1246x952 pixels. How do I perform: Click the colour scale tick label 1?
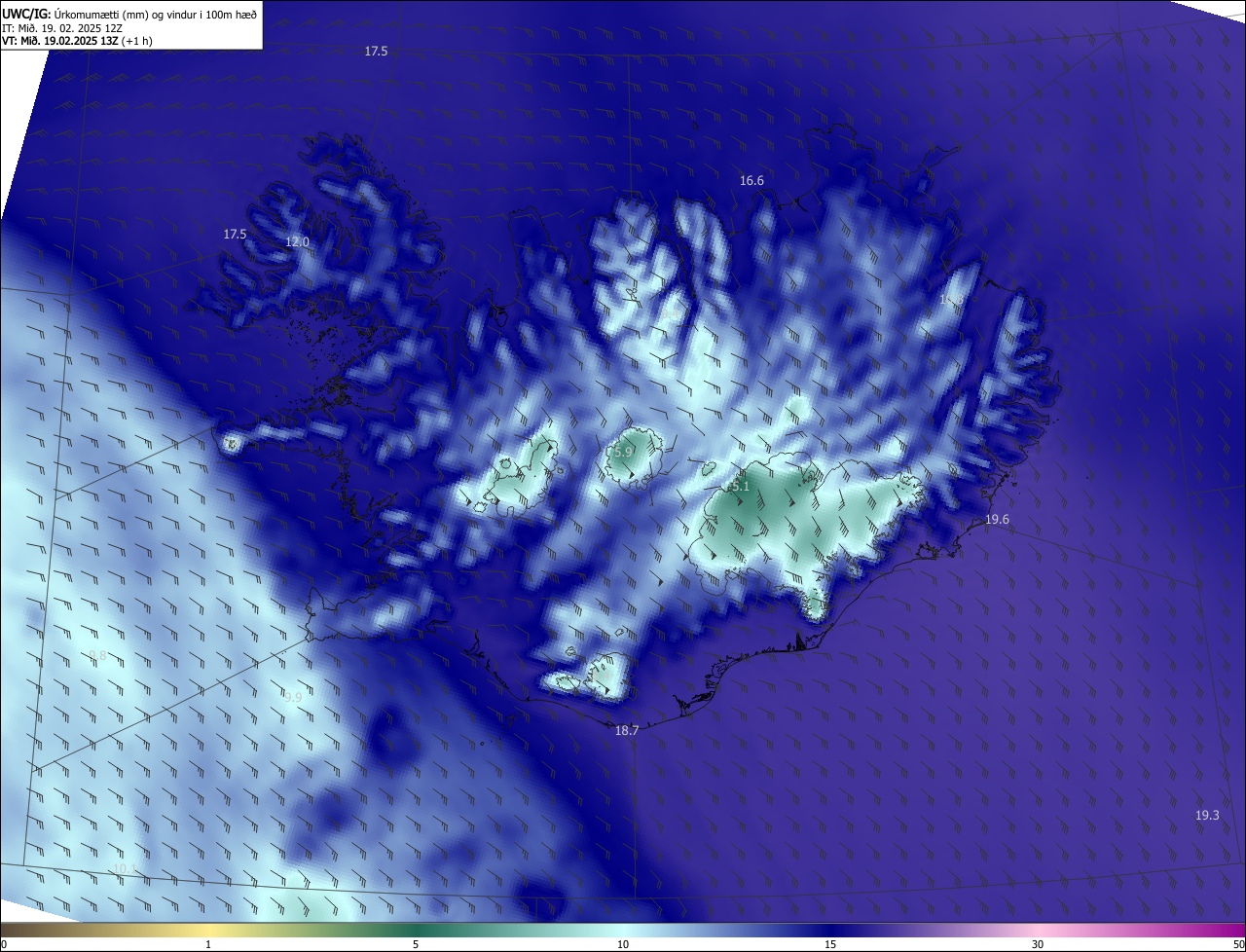208,944
